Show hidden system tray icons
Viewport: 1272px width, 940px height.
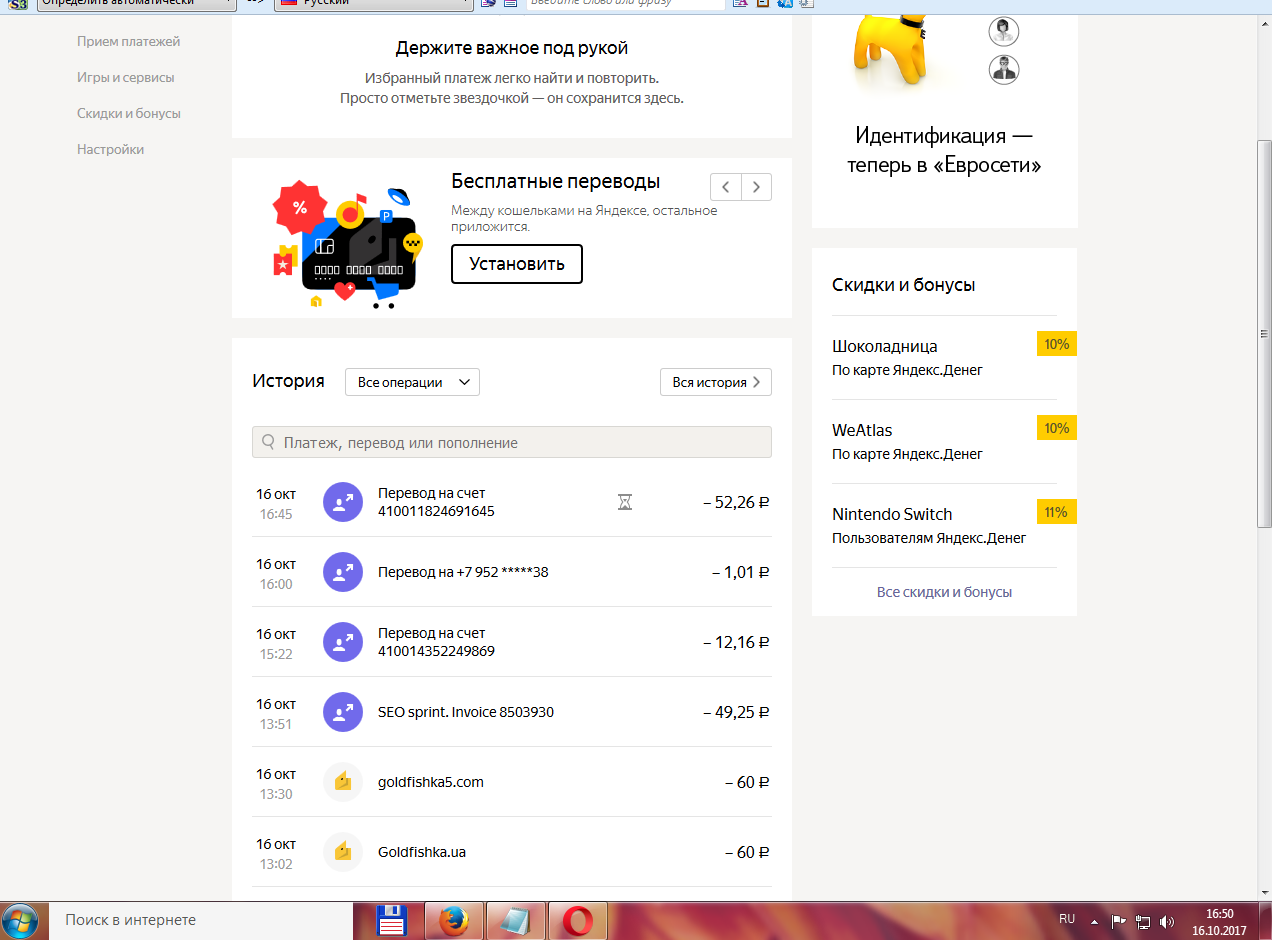[1095, 920]
